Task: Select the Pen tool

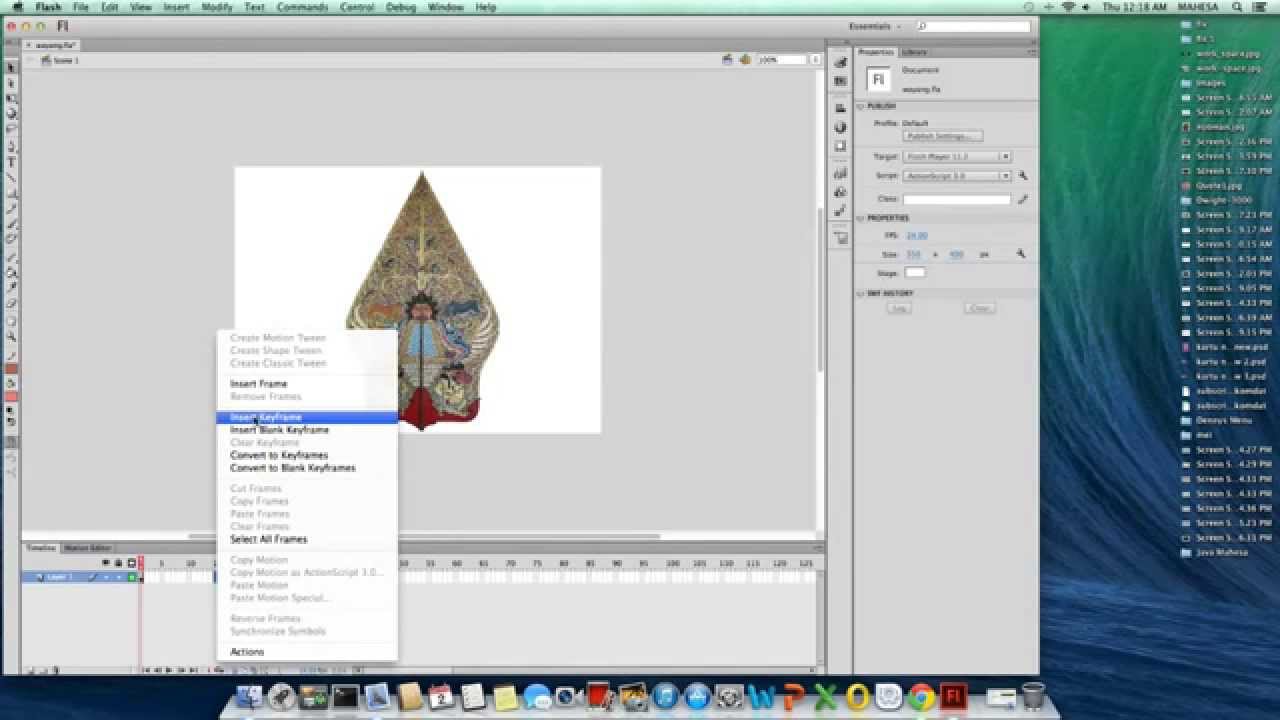Action: pos(11,146)
